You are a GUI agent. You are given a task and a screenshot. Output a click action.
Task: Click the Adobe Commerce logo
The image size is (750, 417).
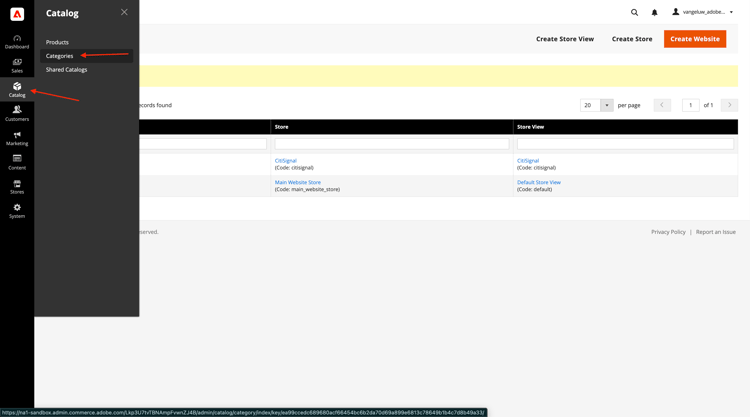tap(17, 14)
